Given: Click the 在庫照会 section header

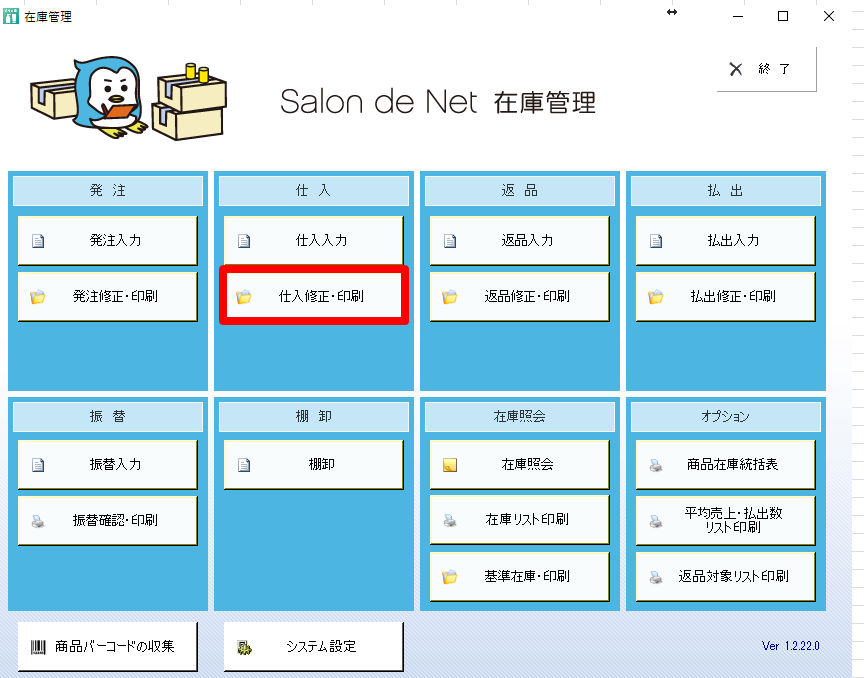Looking at the screenshot, I should (x=520, y=417).
